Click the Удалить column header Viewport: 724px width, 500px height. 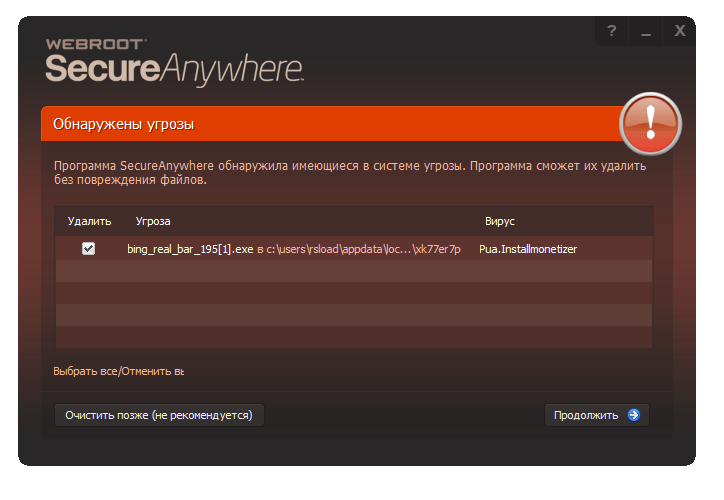click(89, 222)
